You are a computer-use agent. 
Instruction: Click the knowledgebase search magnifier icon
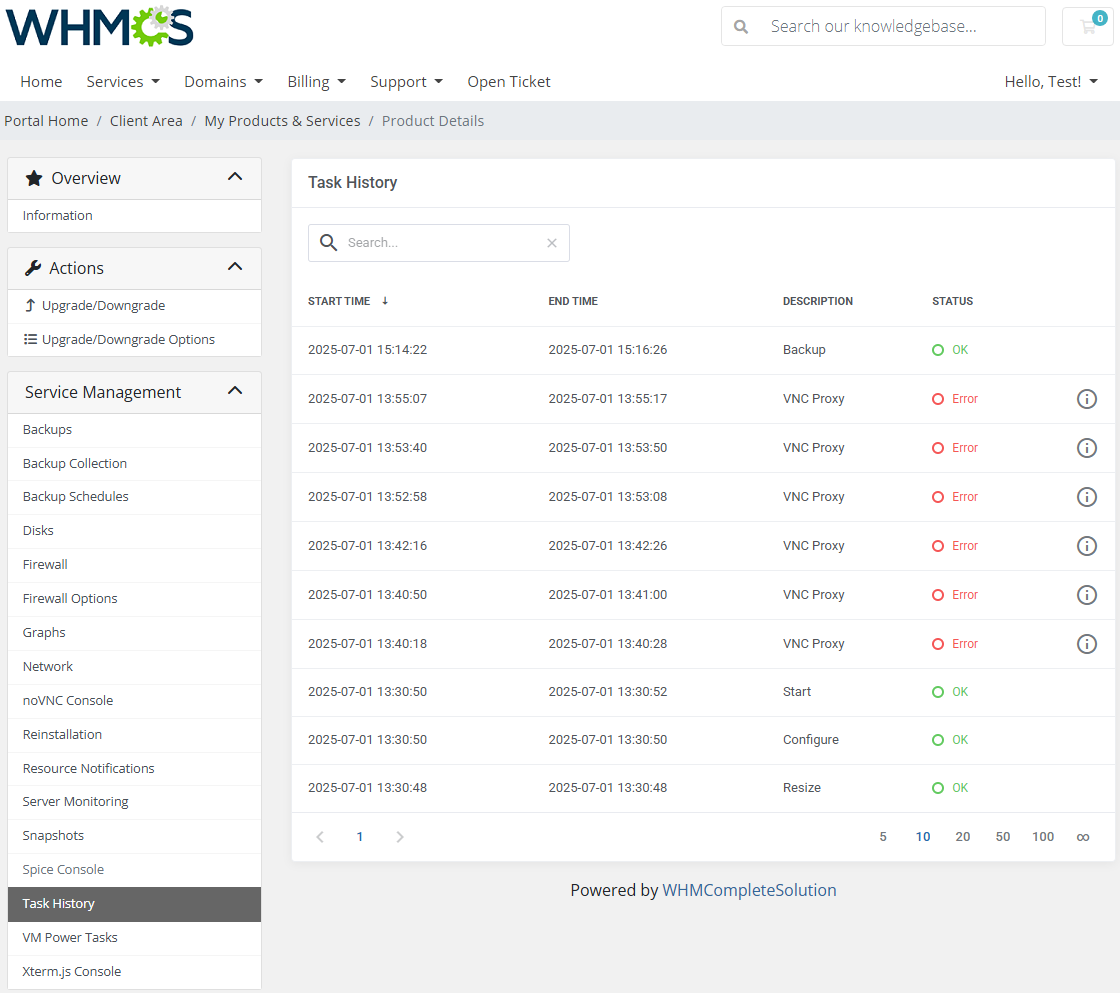coord(741,27)
